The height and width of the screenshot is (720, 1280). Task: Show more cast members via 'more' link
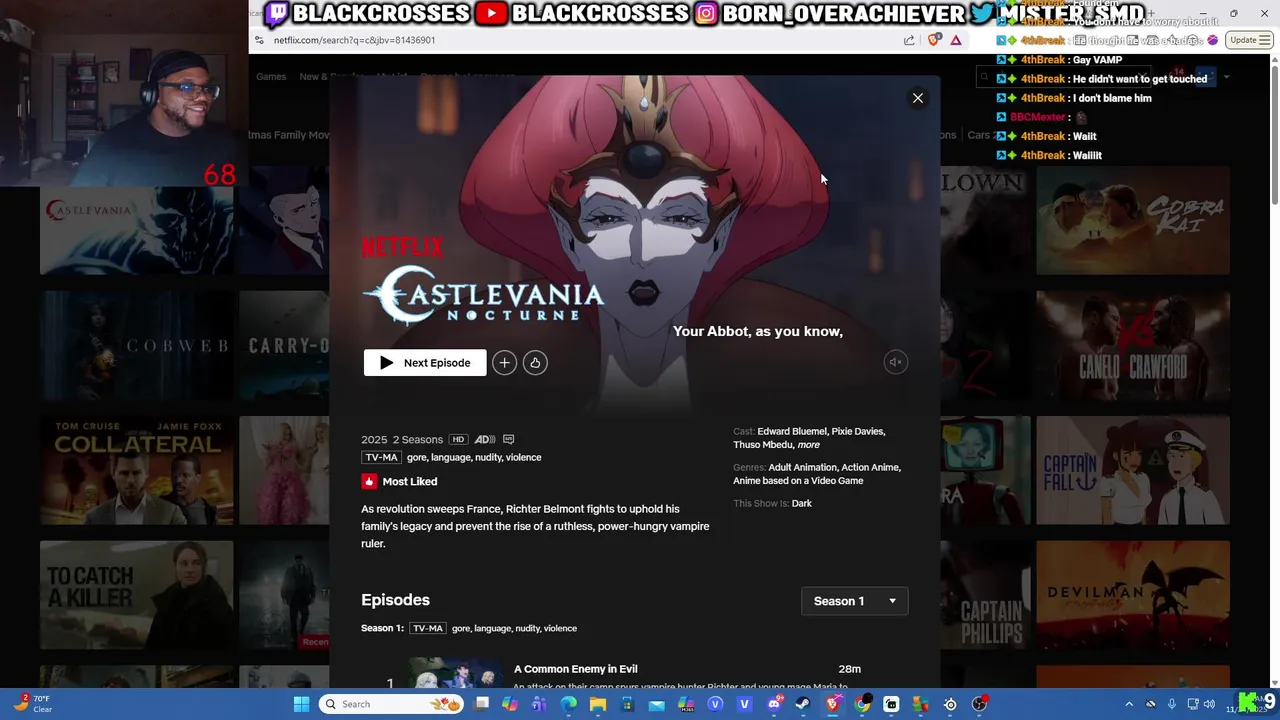tap(808, 445)
